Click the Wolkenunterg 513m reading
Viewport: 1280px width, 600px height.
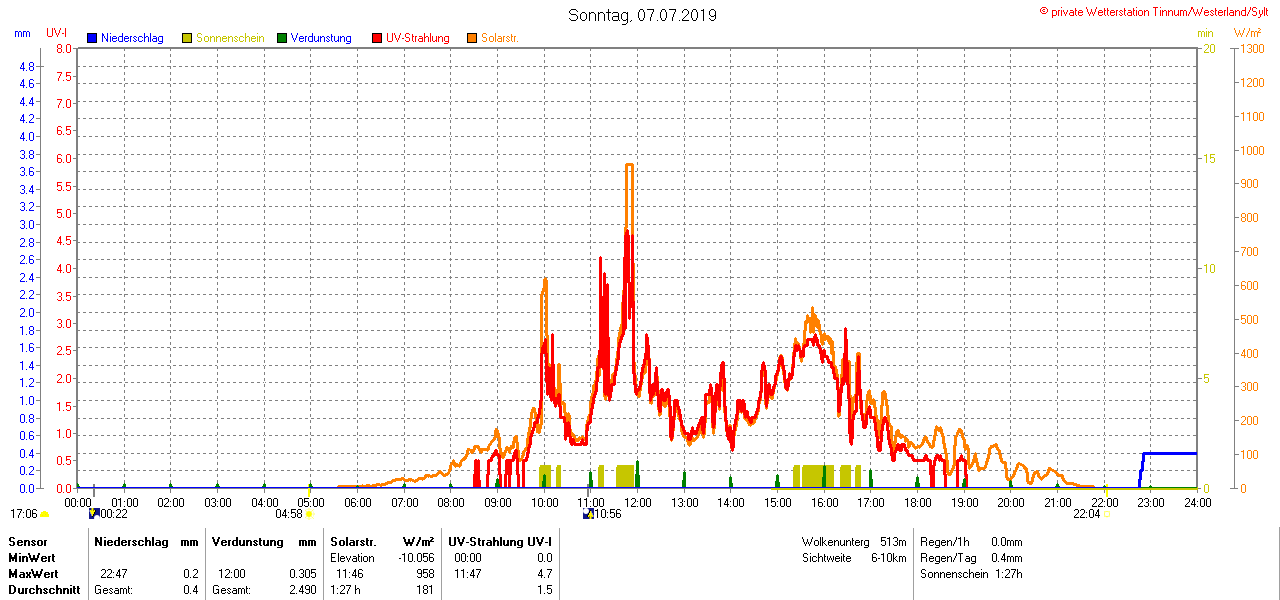click(x=854, y=542)
